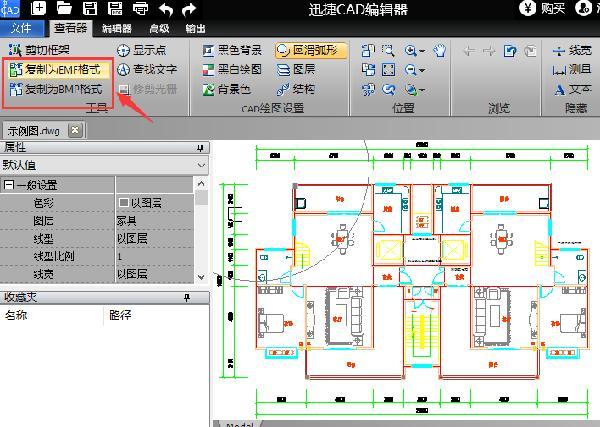
Task: Click properties scrollbar down arrow
Action: tap(201, 277)
